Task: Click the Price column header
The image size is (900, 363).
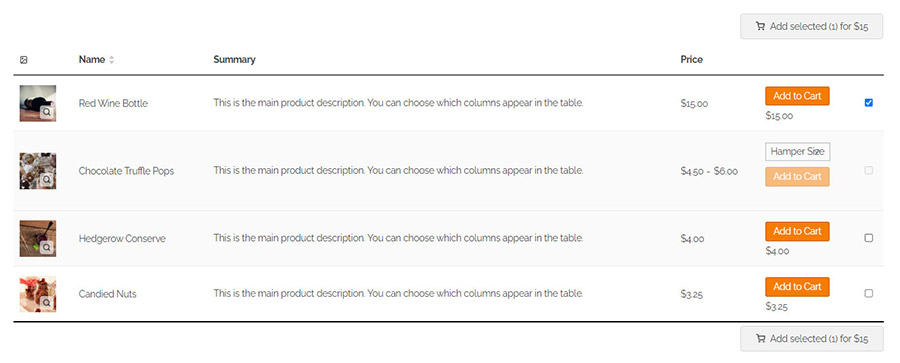Action: click(692, 60)
